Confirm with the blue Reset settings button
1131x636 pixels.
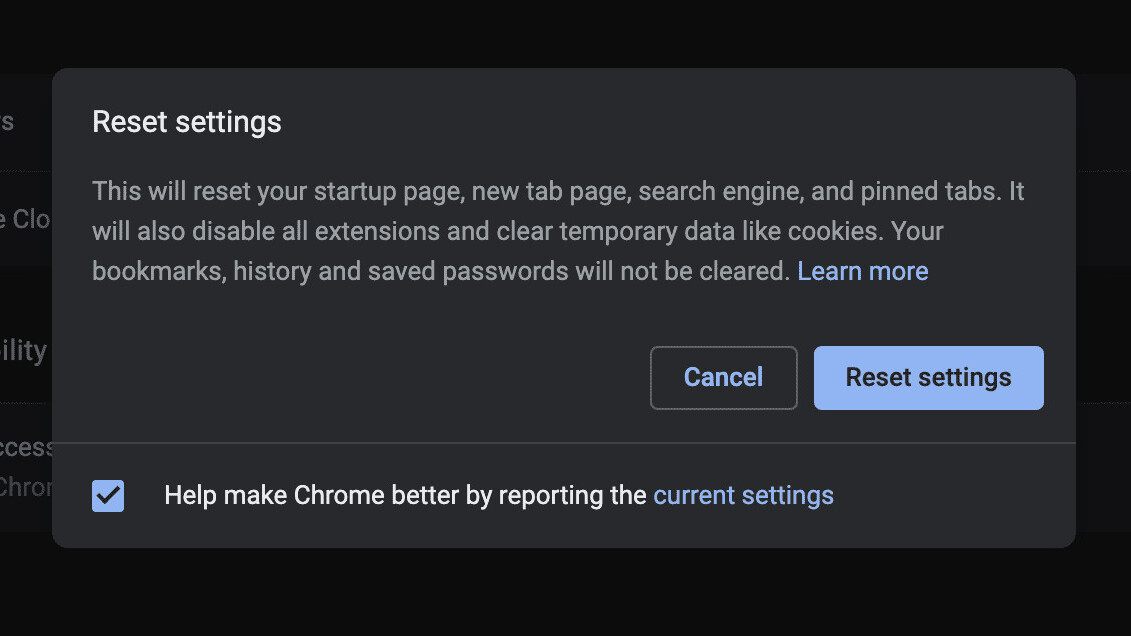928,377
